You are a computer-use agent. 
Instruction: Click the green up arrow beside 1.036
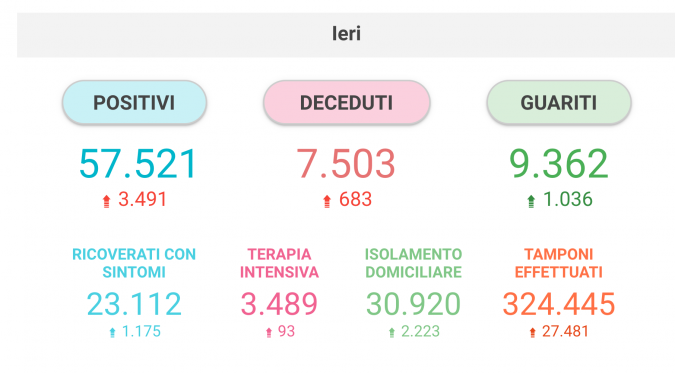pos(531,201)
